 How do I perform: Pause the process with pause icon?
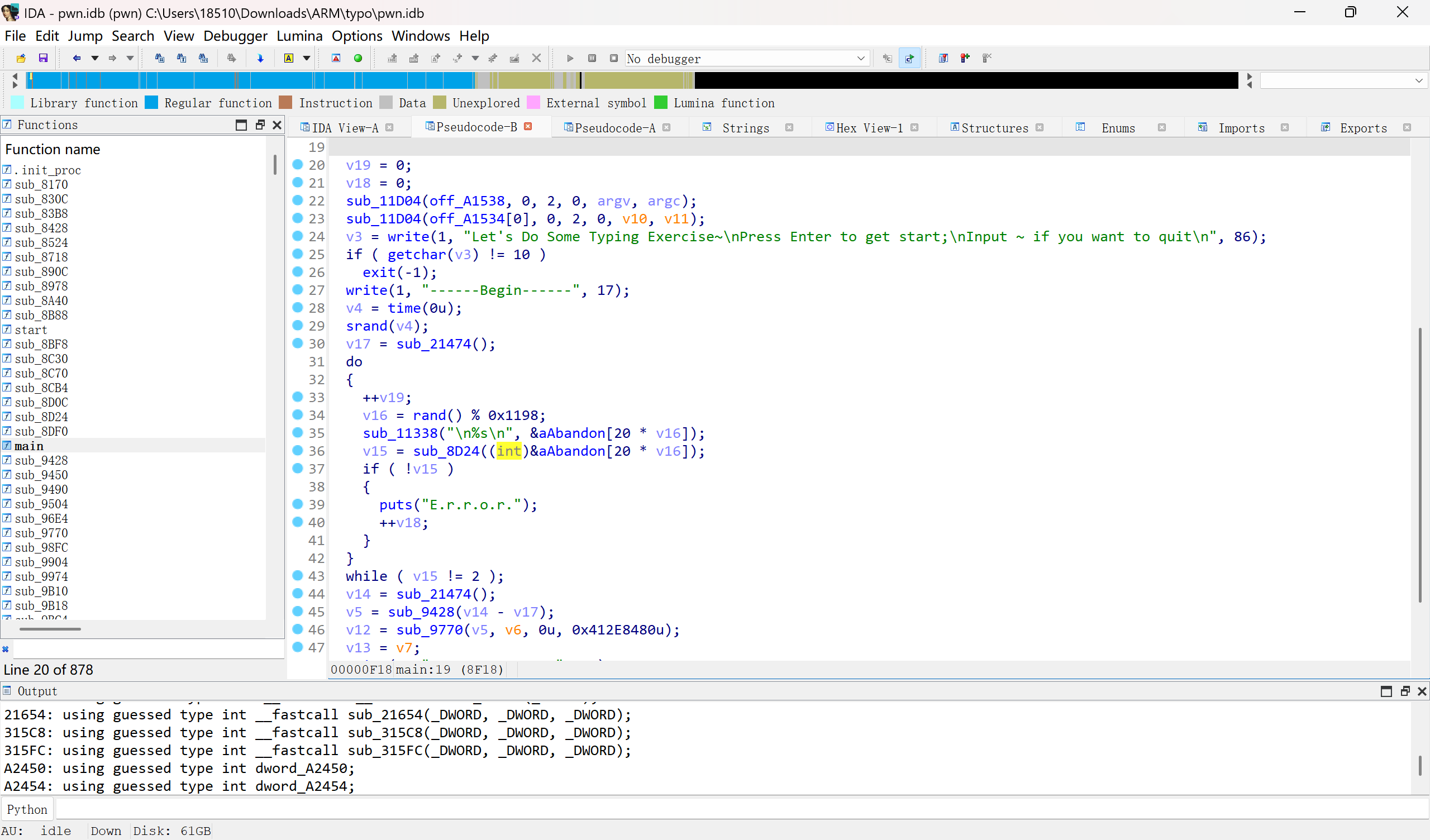click(x=592, y=58)
